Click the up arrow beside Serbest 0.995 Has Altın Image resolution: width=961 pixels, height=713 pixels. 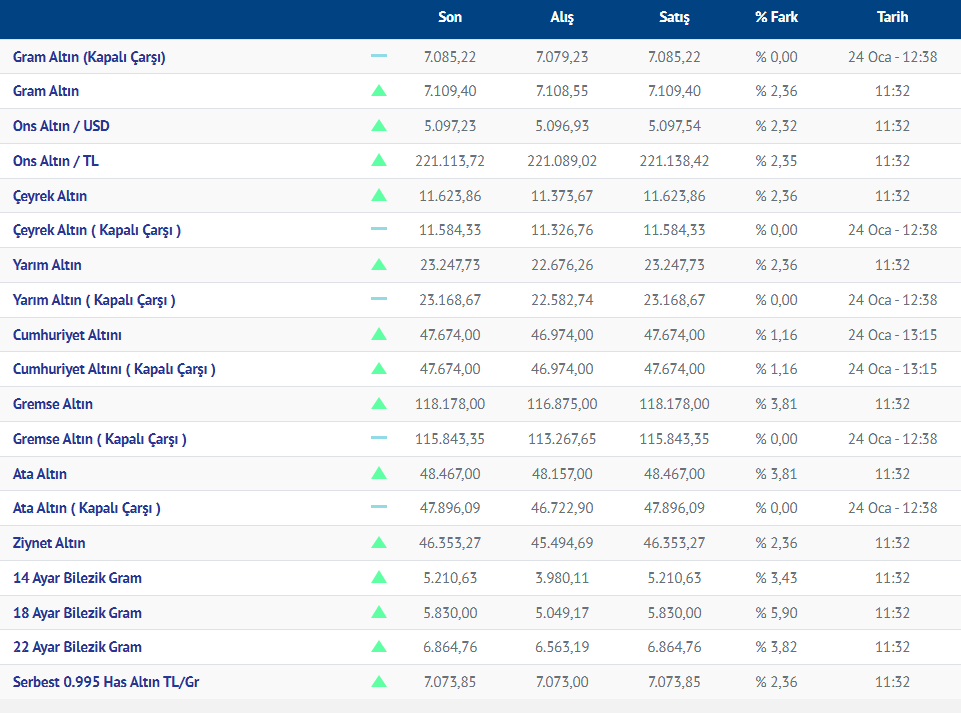[379, 682]
